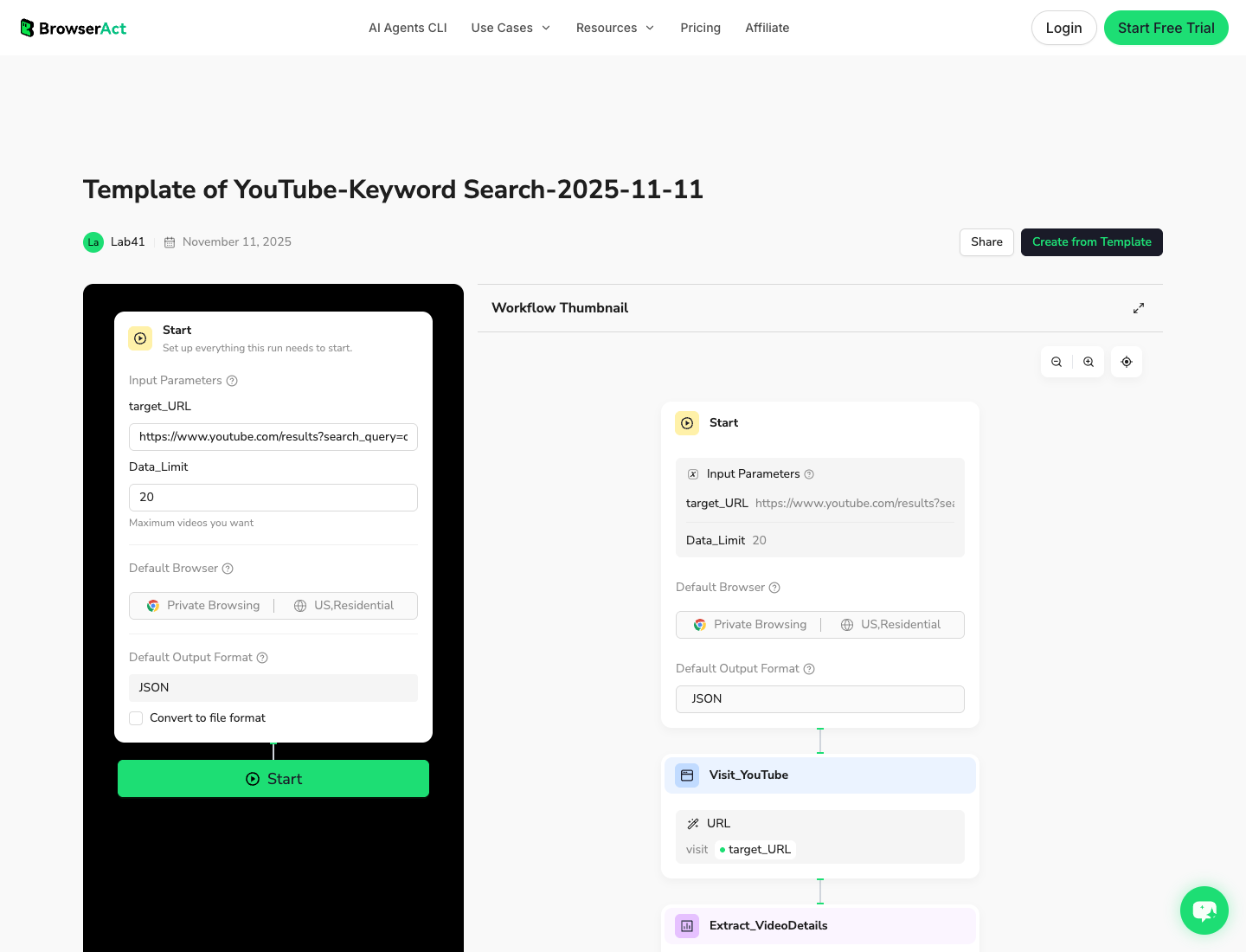Viewport: 1246px width, 952px height.
Task: Click globe icon in left panel proxy selector
Action: (300, 606)
